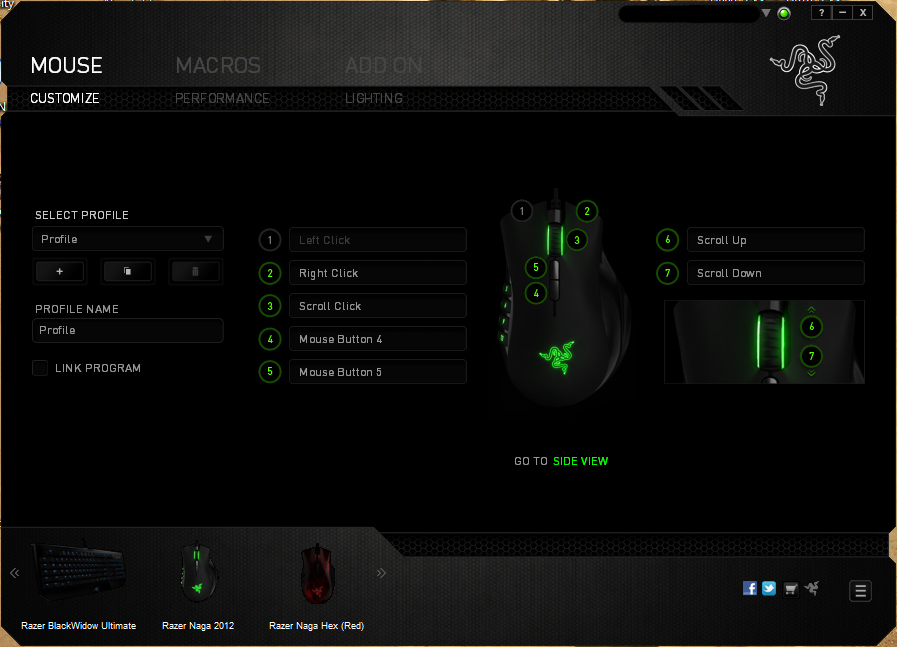Enable the Link Program checkbox
This screenshot has height=647, width=897.
click(x=40, y=368)
